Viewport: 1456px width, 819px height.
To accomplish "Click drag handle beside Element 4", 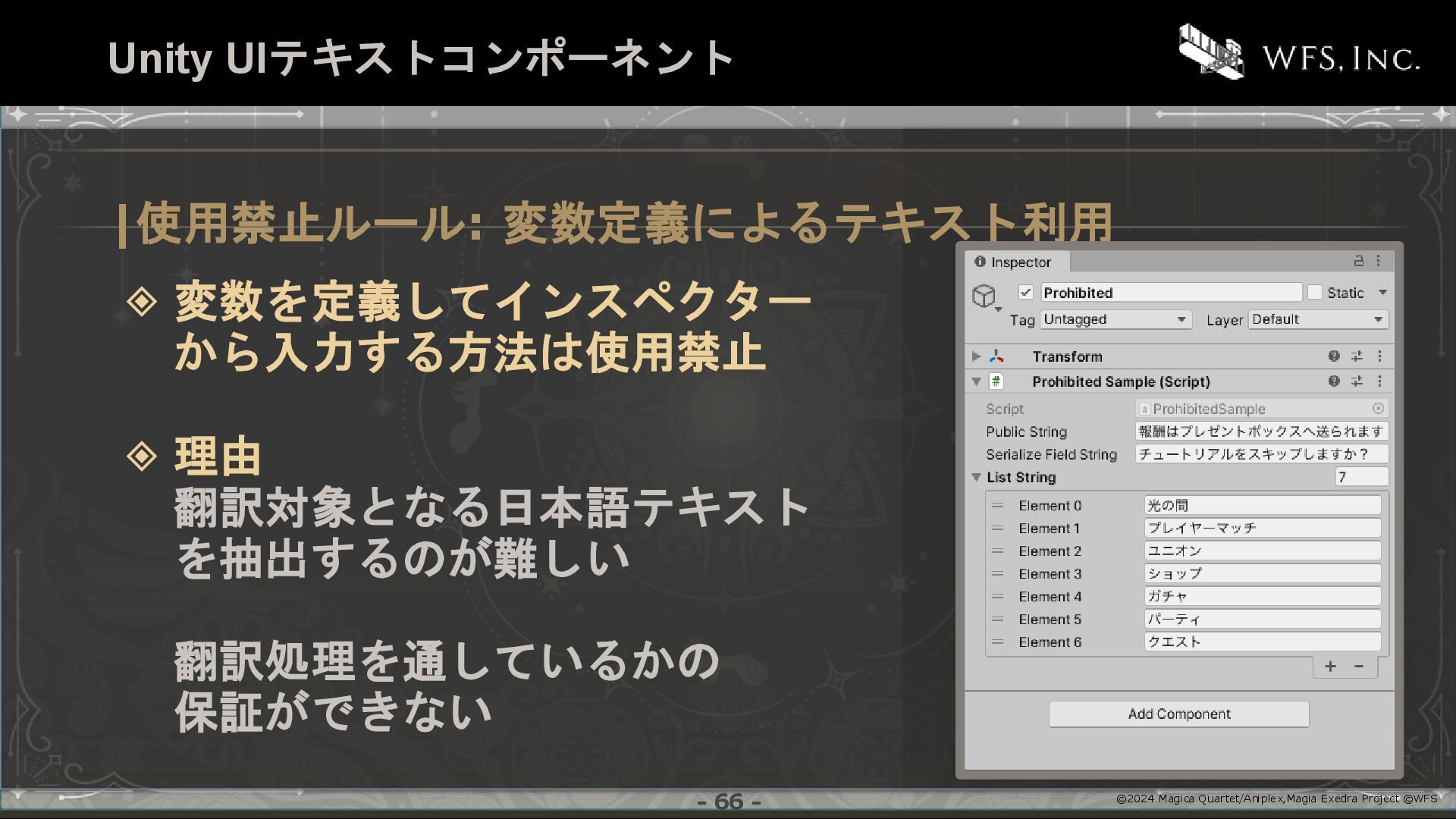I will (x=998, y=597).
